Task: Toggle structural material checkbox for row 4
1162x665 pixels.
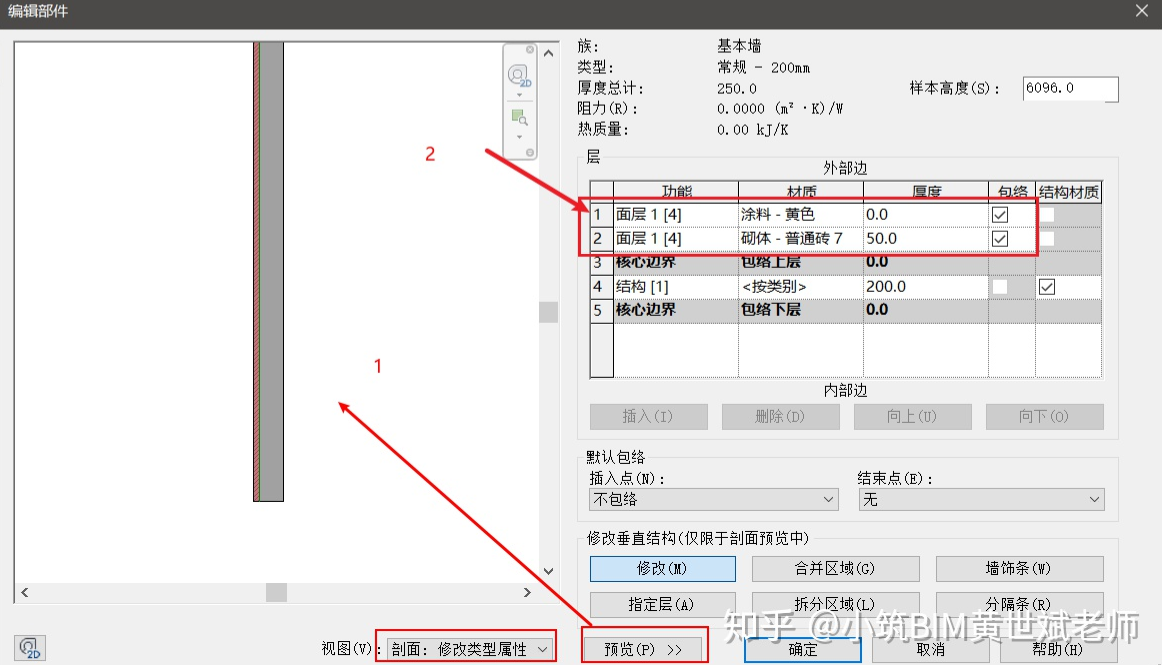Action: pos(1046,286)
